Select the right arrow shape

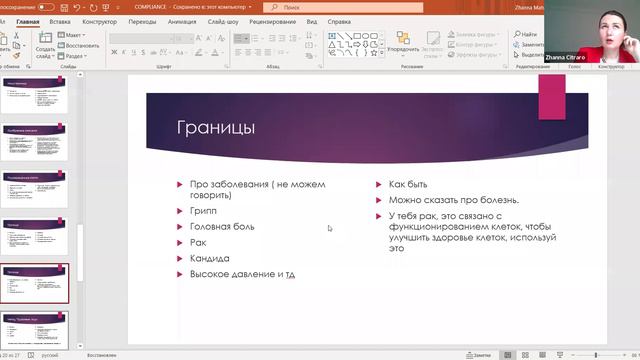(357, 44)
